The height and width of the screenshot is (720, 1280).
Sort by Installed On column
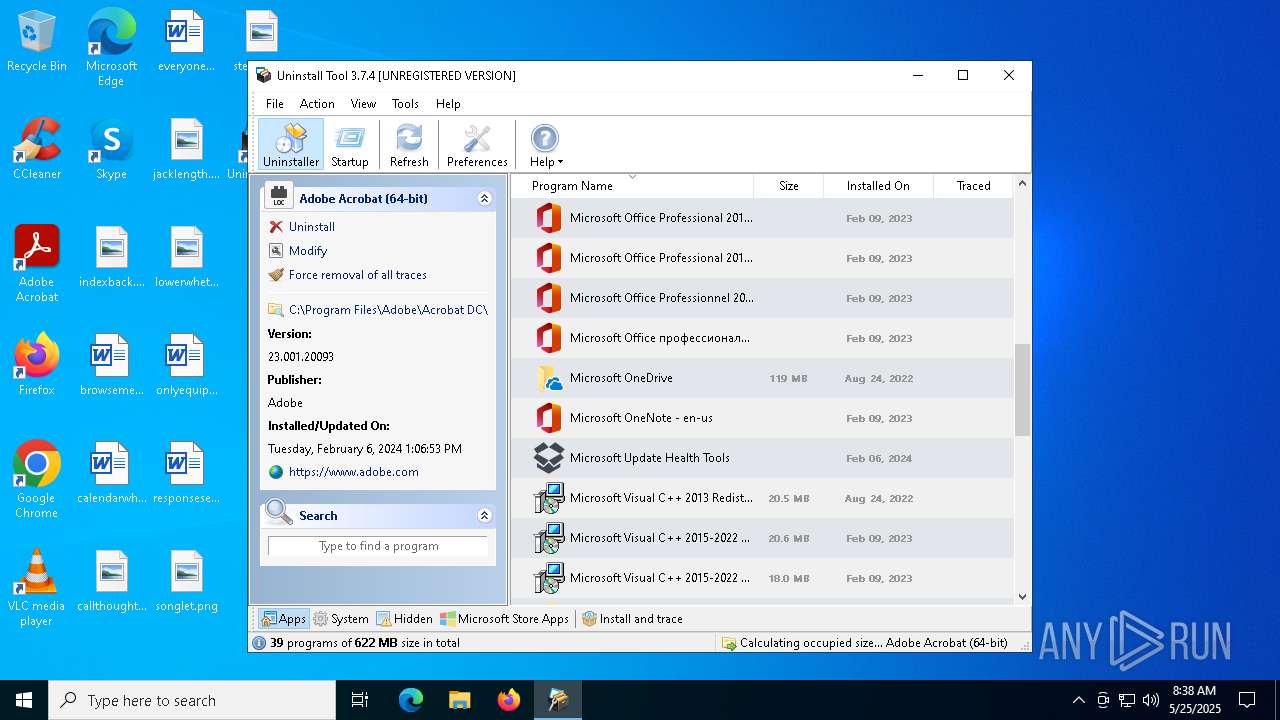click(878, 186)
